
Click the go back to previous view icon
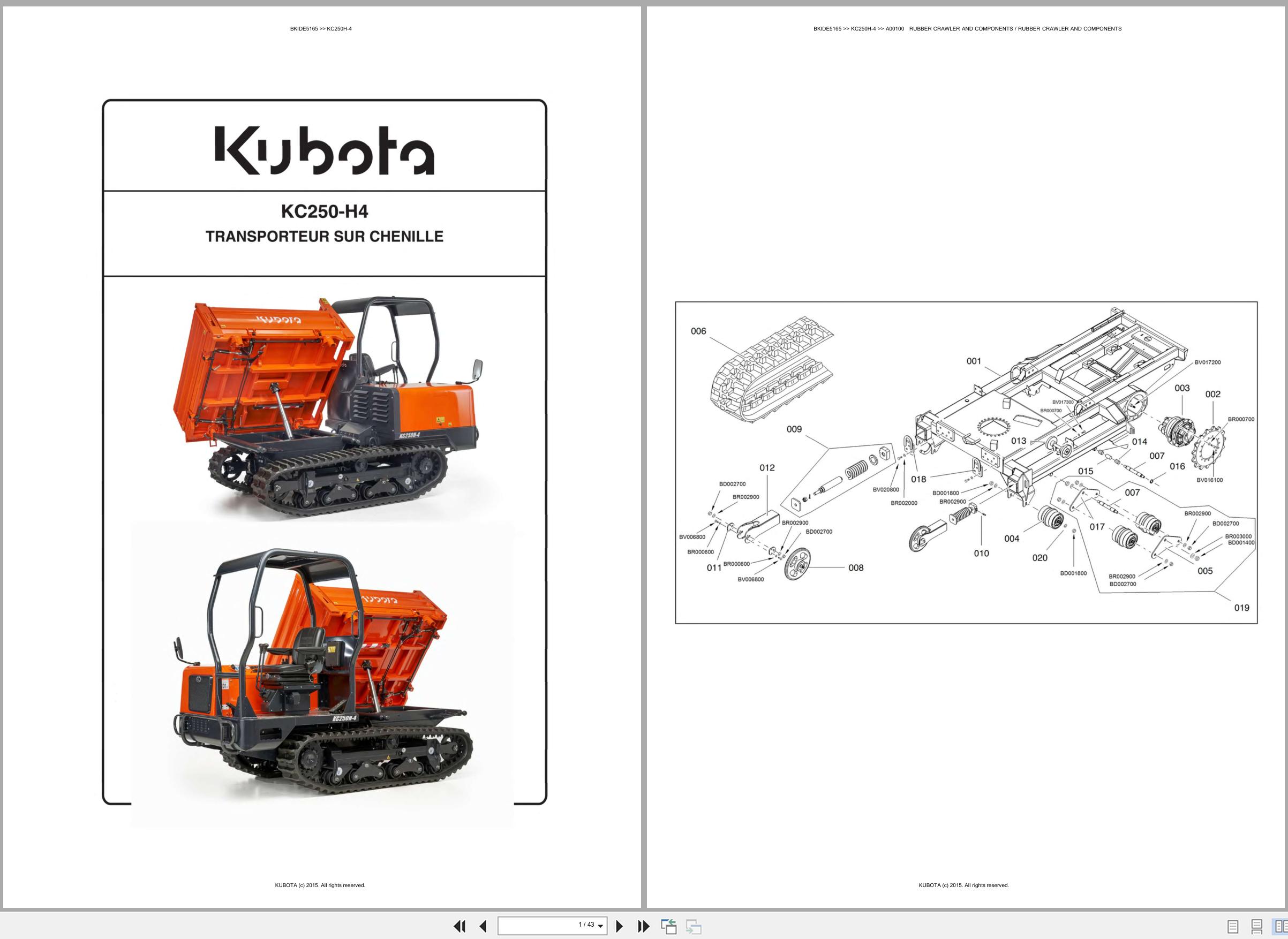point(669,926)
